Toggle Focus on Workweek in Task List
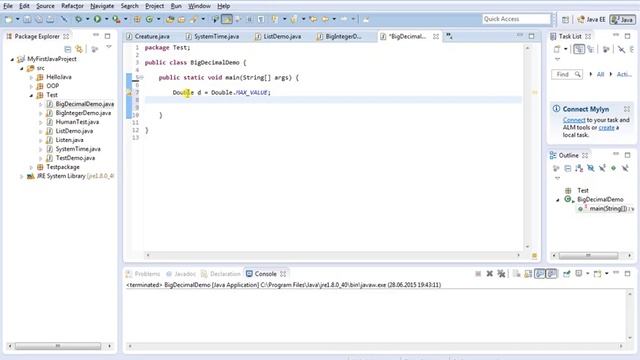Image resolution: width=640 pixels, height=360 pixels. click(x=606, y=49)
